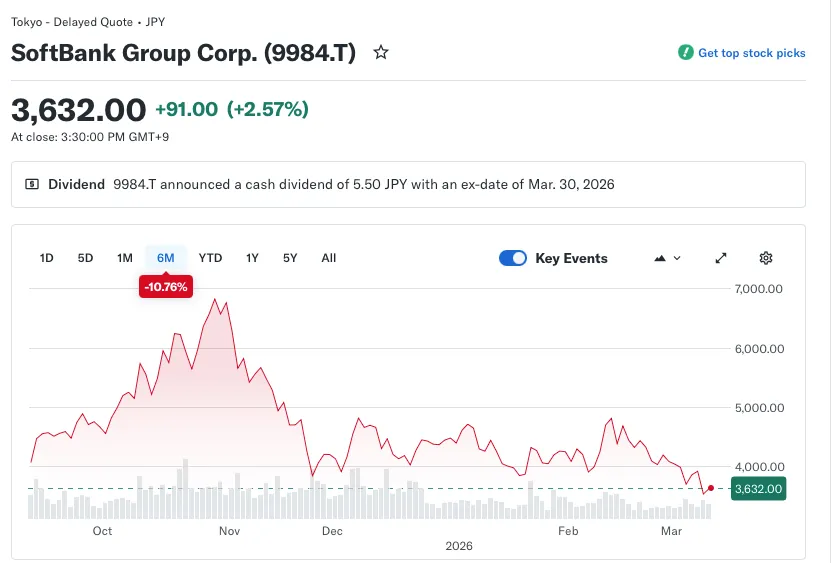This screenshot has width=831, height=563.
Task: Select the All time range
Action: point(328,258)
